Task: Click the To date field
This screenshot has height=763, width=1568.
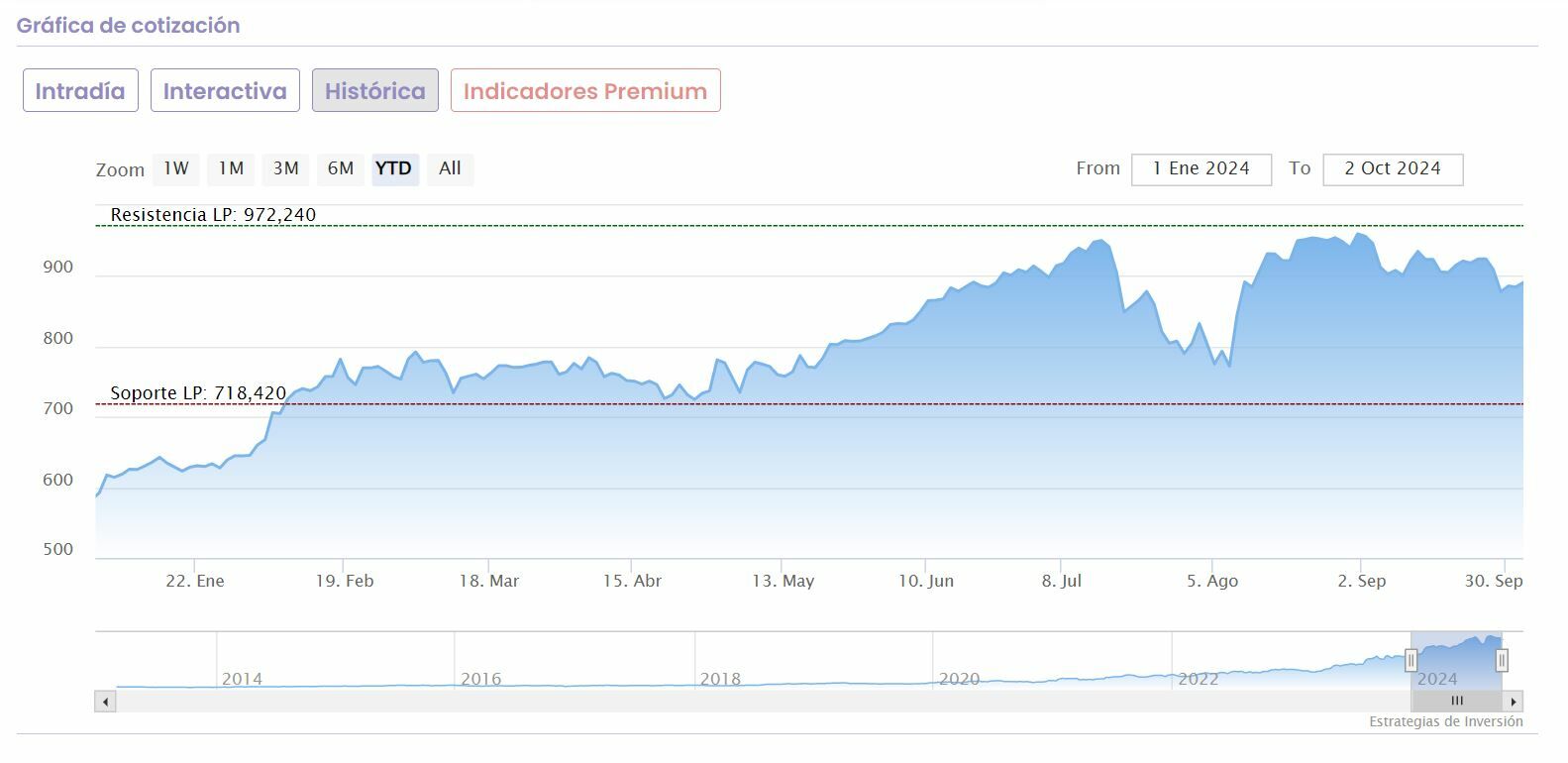Action: 1392,168
